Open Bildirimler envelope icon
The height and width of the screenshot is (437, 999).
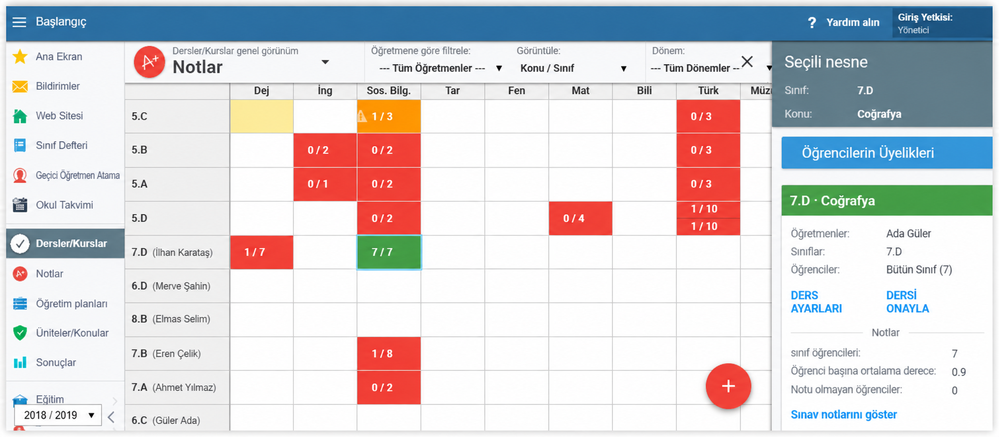(20, 87)
